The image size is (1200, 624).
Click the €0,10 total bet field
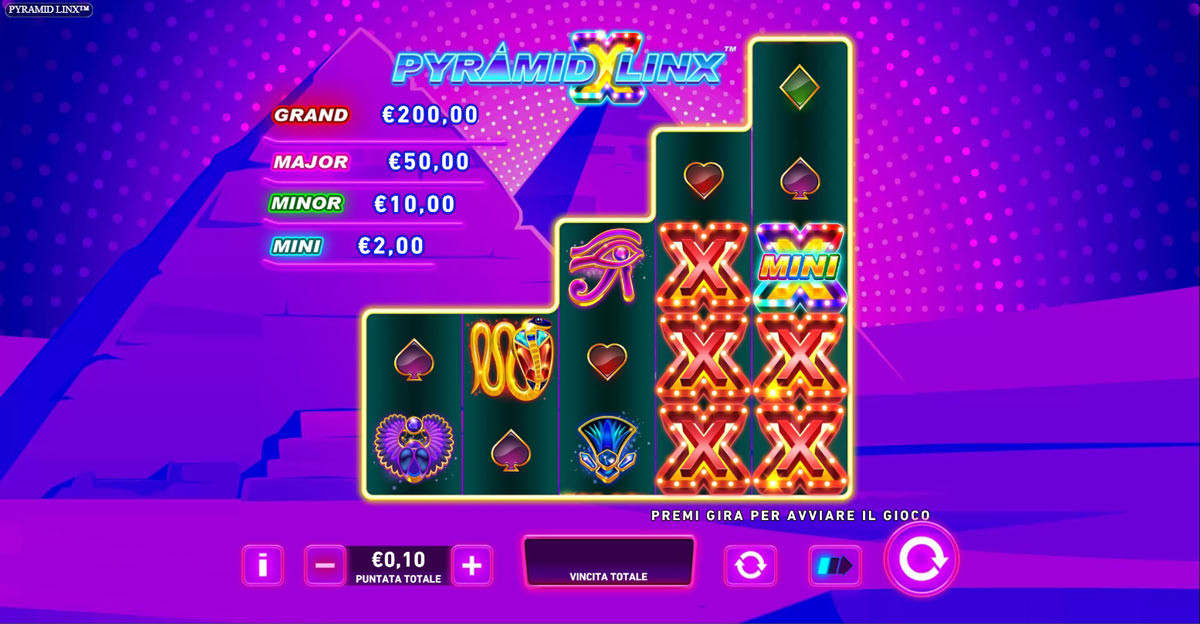(x=398, y=566)
